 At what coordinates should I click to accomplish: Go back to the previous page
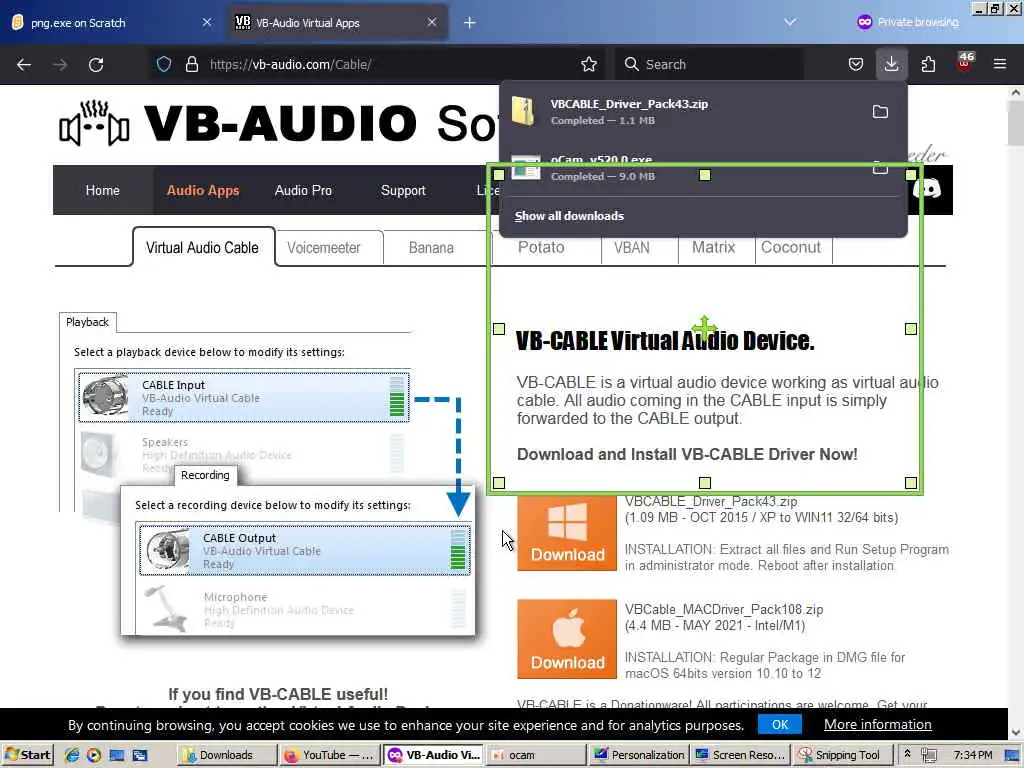pos(24,65)
